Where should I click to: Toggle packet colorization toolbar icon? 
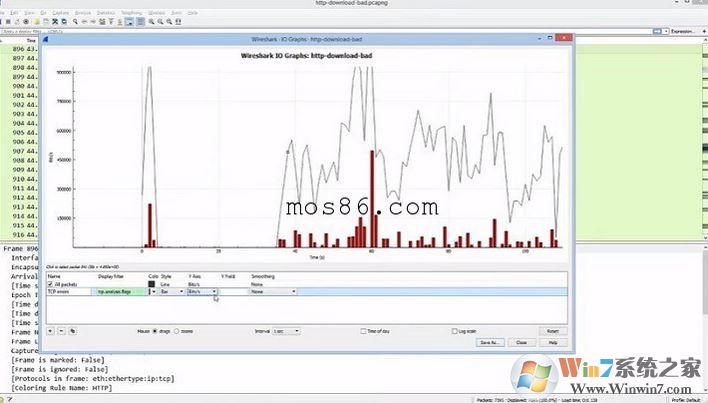[140, 22]
